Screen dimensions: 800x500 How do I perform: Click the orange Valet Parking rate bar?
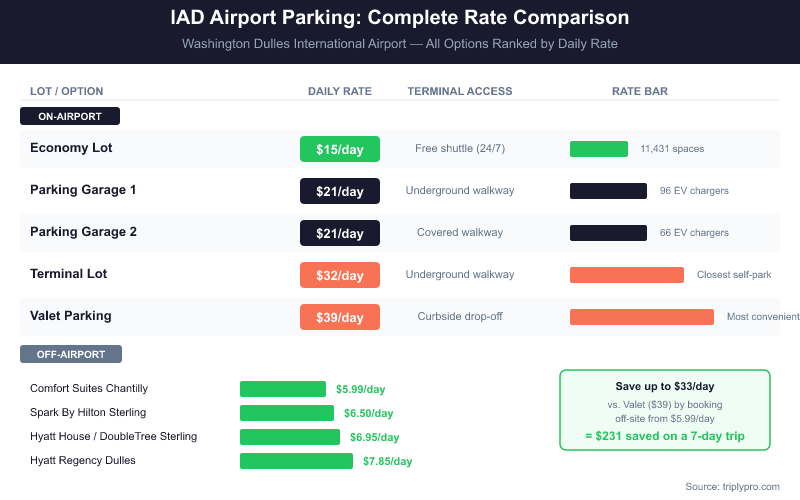[641, 317]
